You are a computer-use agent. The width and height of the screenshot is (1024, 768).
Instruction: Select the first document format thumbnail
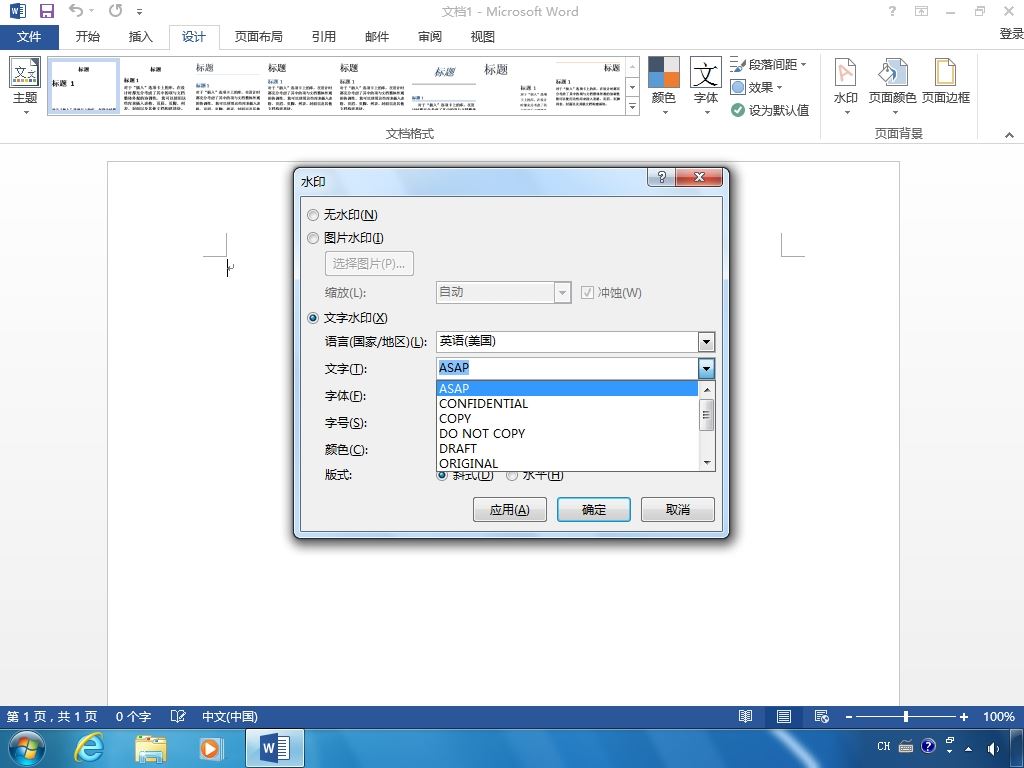pos(84,86)
